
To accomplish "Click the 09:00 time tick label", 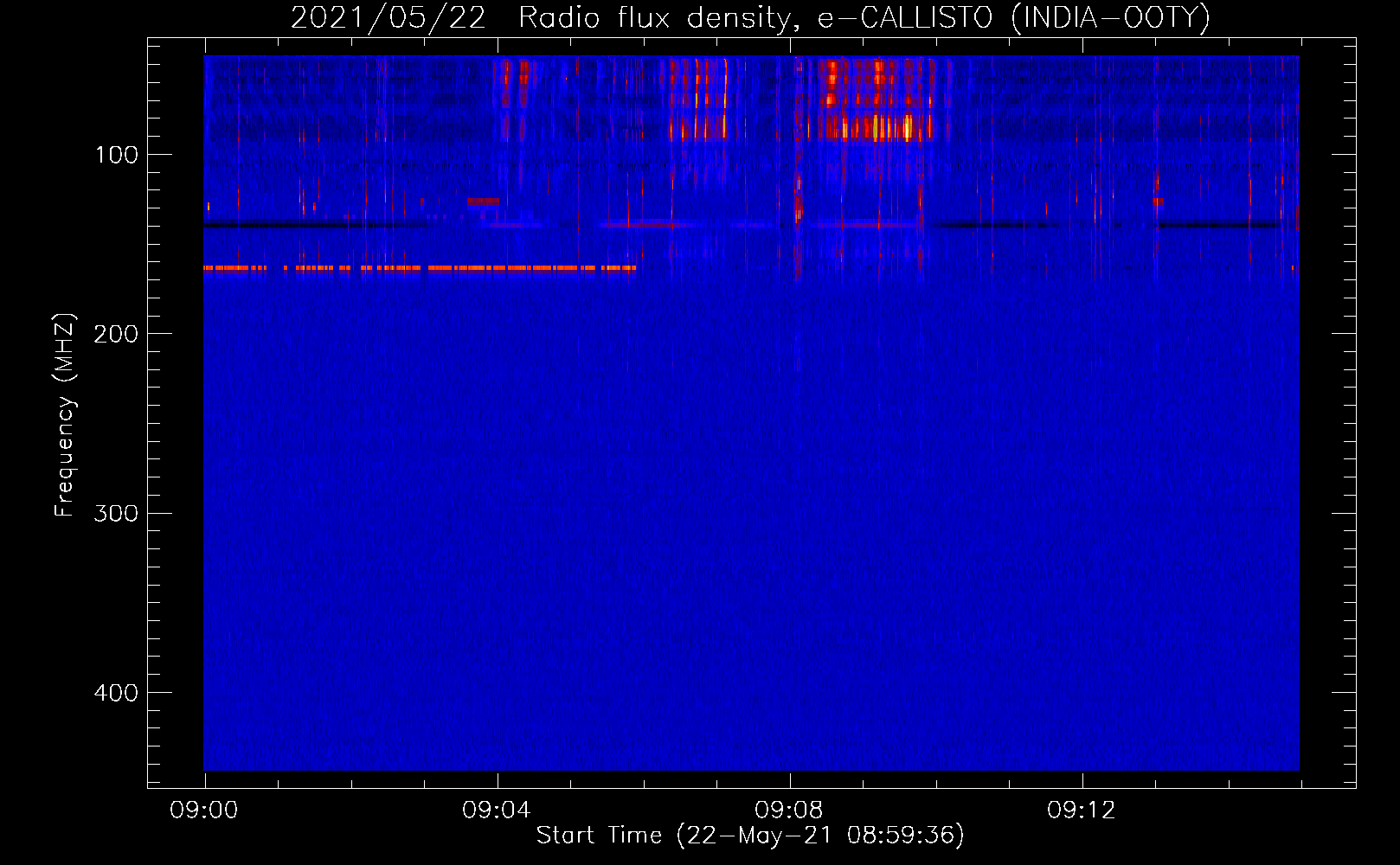I will pyautogui.click(x=204, y=811).
